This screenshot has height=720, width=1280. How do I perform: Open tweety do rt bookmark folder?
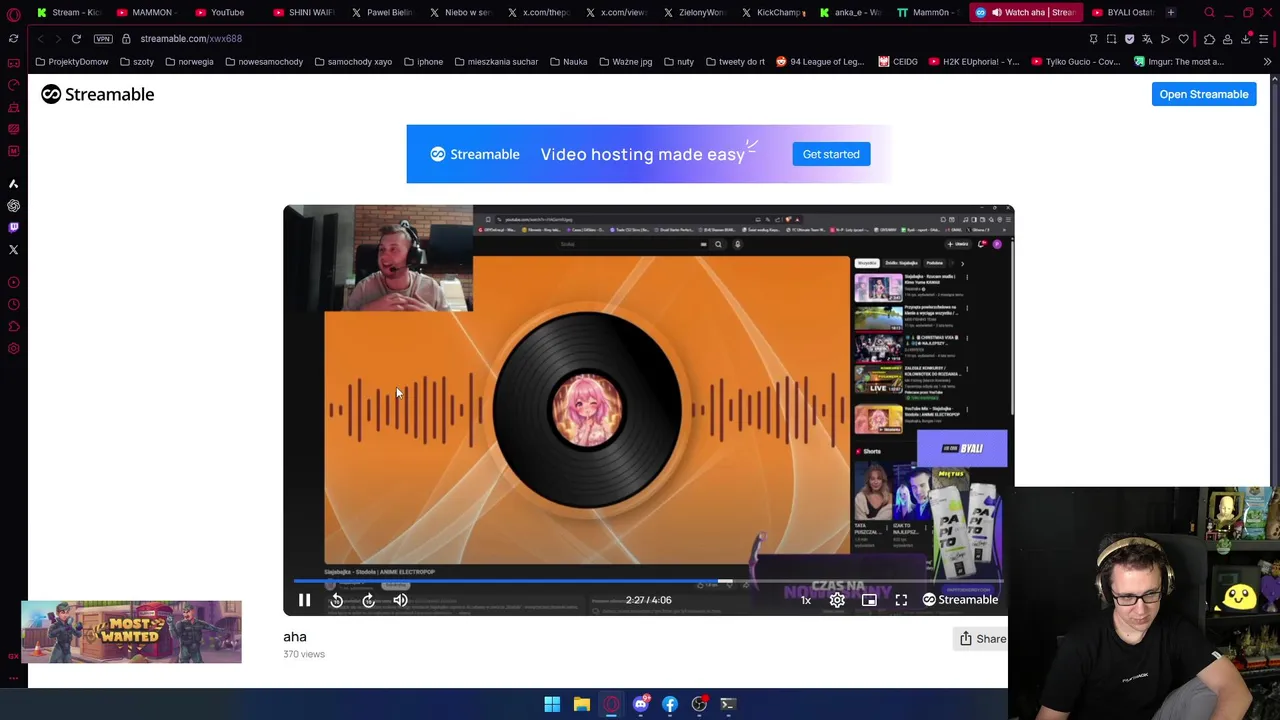tap(735, 62)
